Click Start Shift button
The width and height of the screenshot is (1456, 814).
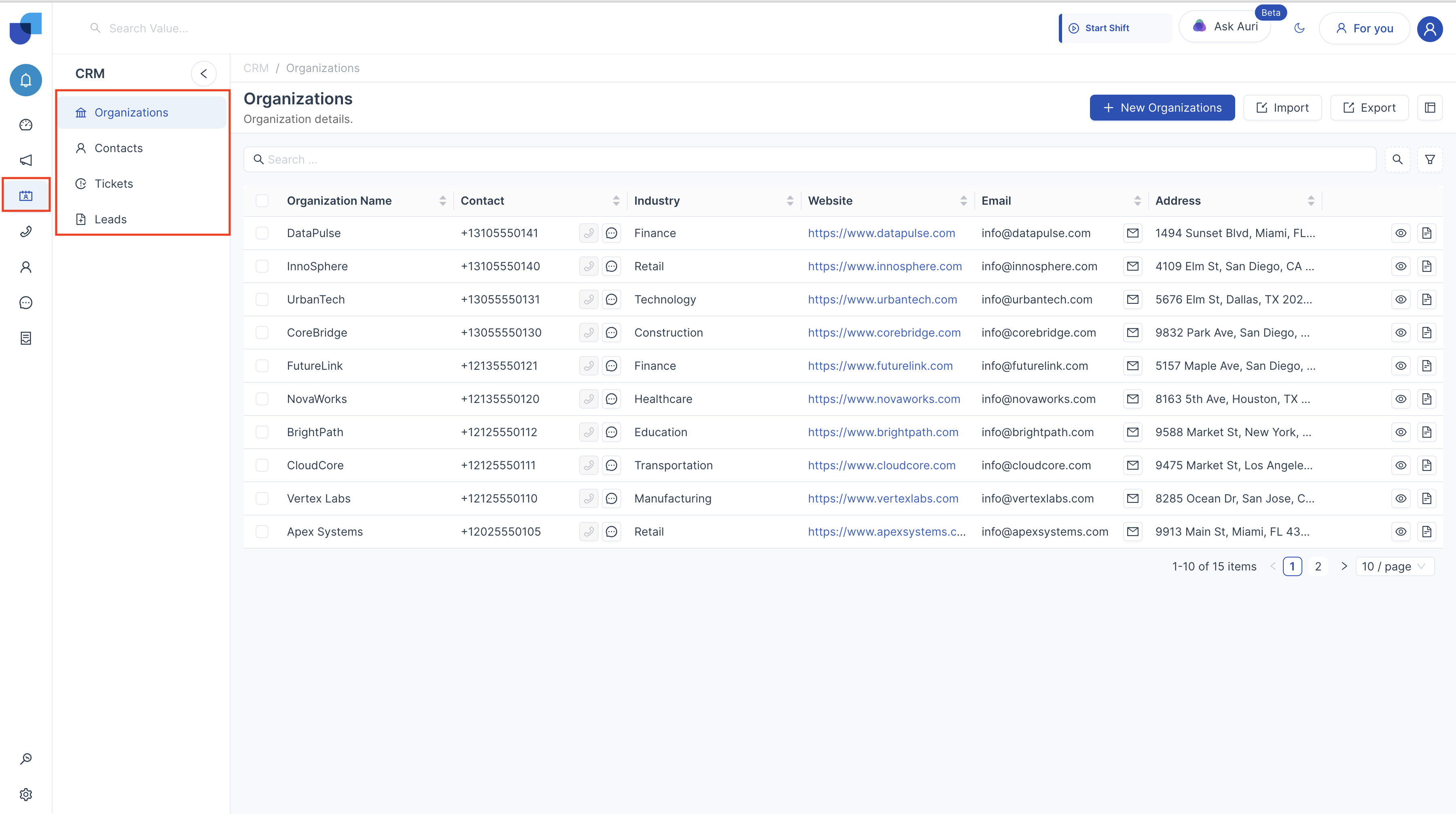coord(1115,28)
